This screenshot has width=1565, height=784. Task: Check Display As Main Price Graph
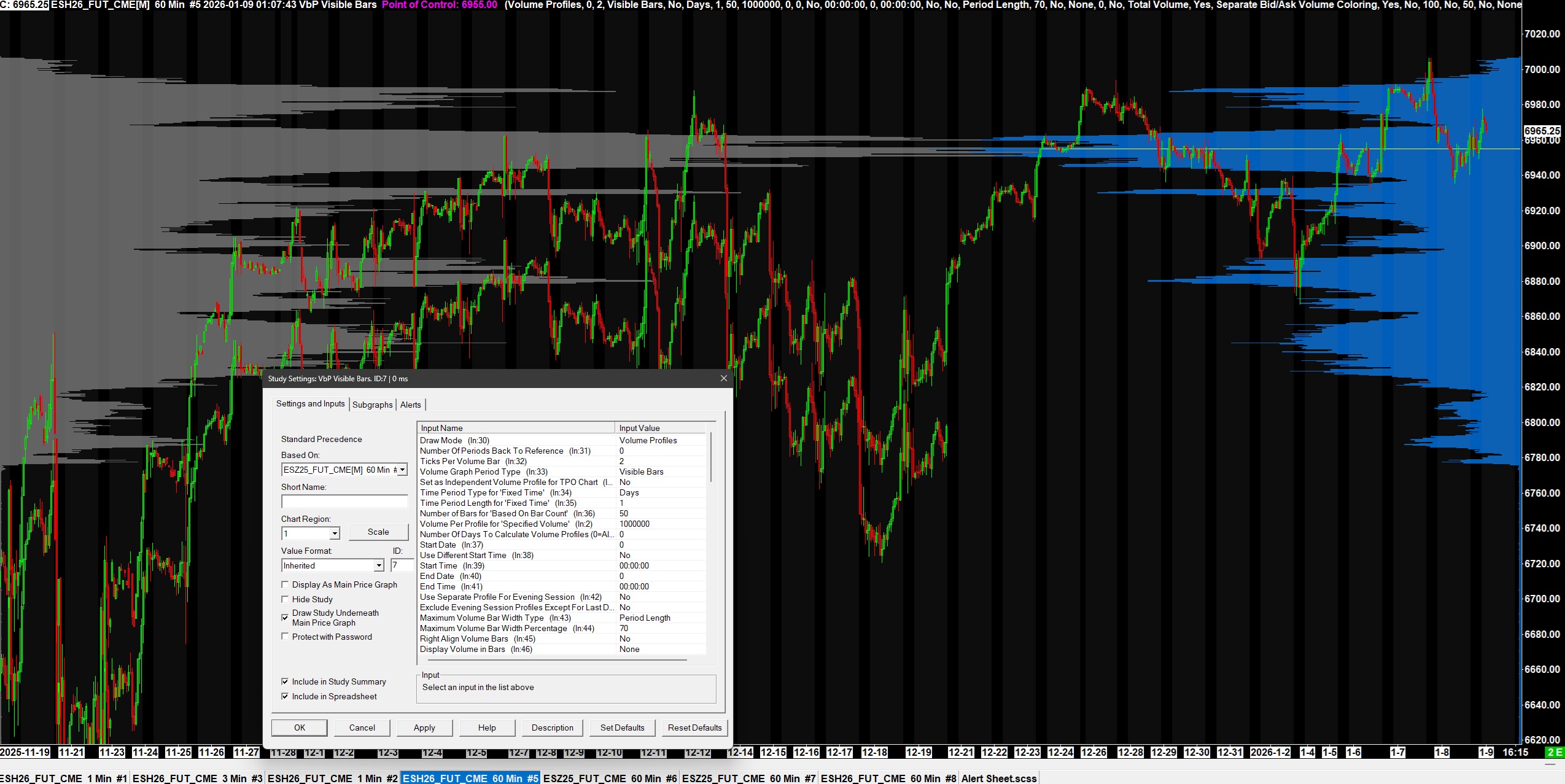click(x=285, y=584)
